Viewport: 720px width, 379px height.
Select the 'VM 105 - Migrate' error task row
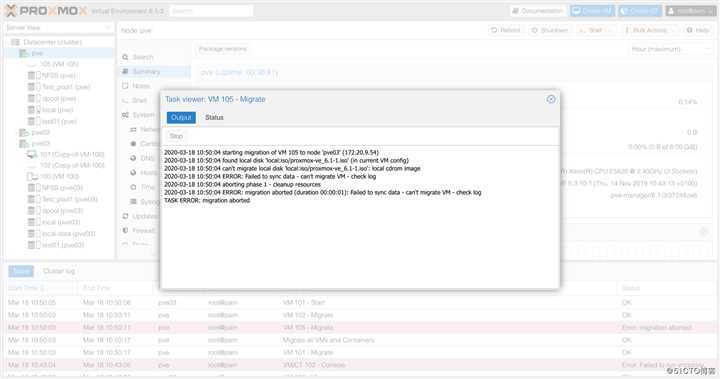(360, 328)
